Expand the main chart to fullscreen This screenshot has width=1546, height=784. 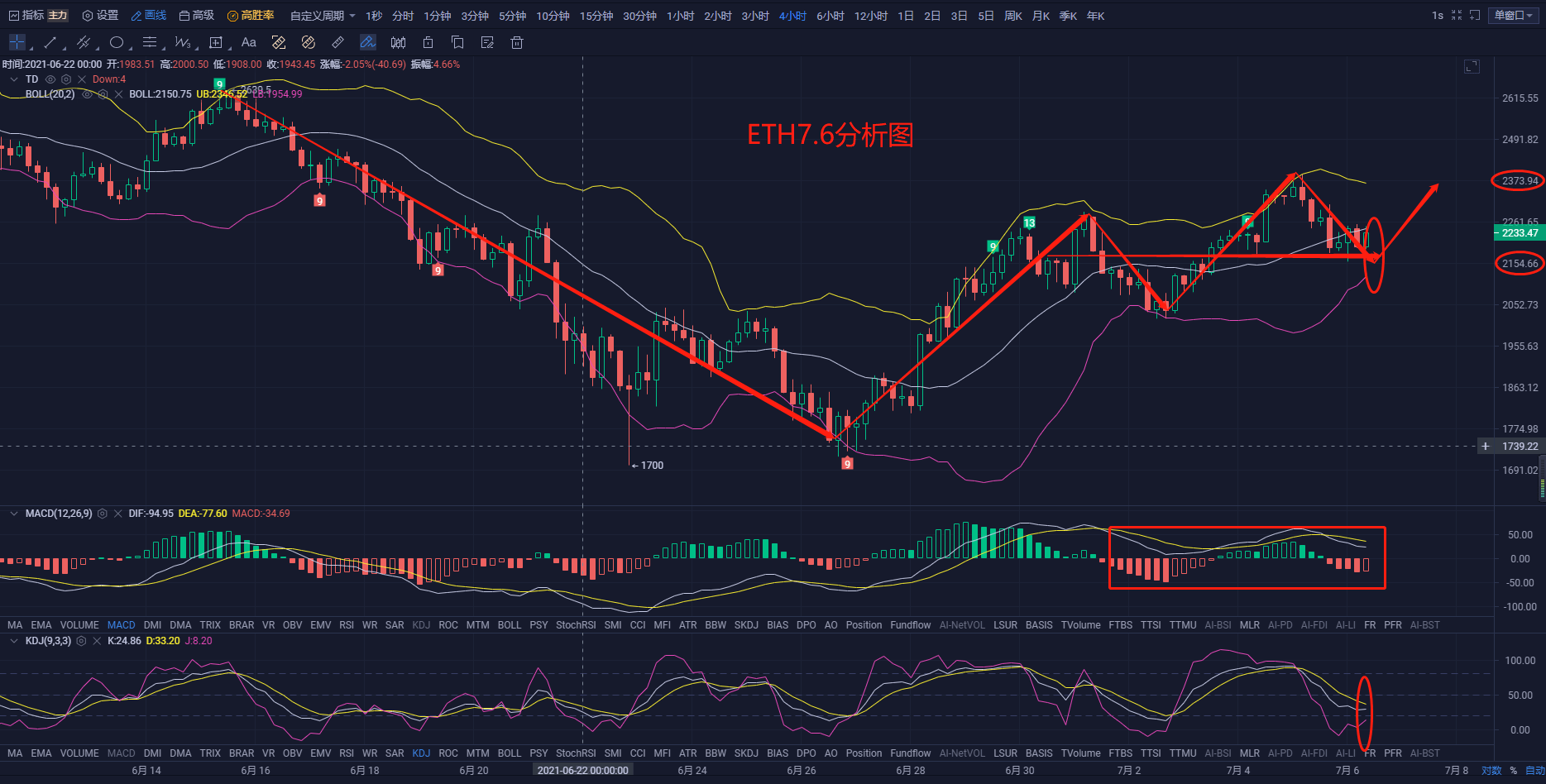tap(1472, 66)
